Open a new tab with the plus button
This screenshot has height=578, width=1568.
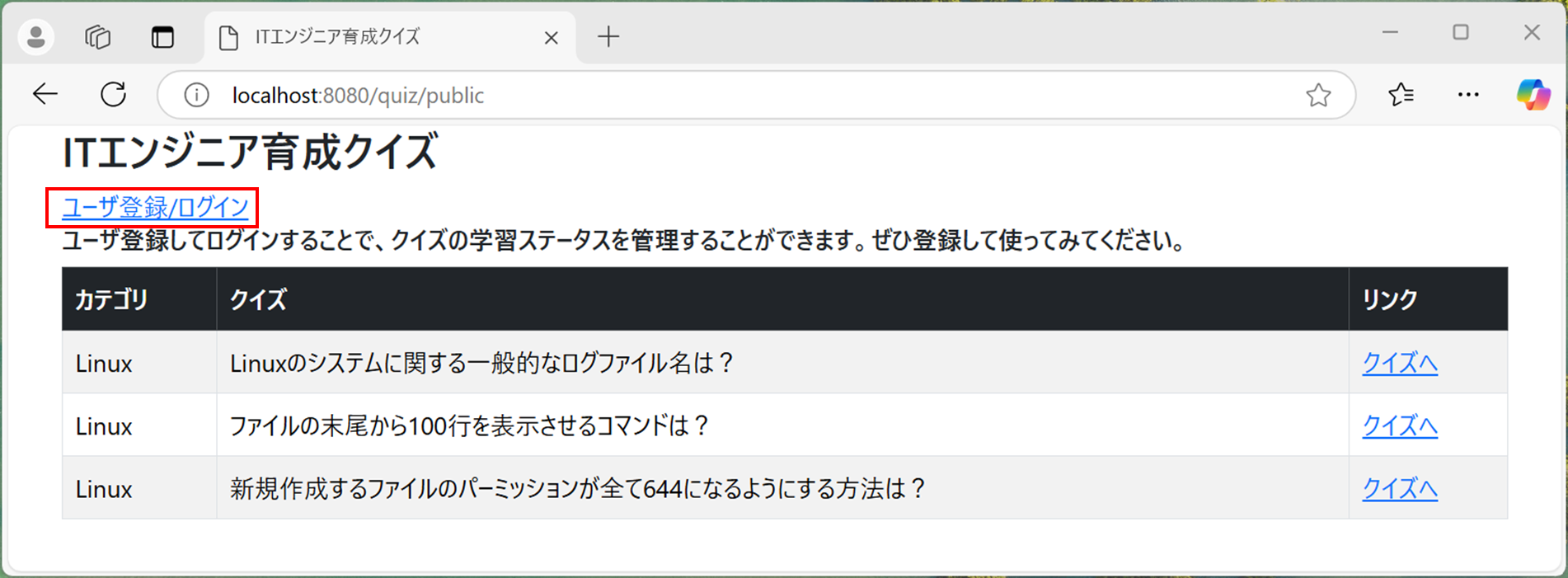608,36
